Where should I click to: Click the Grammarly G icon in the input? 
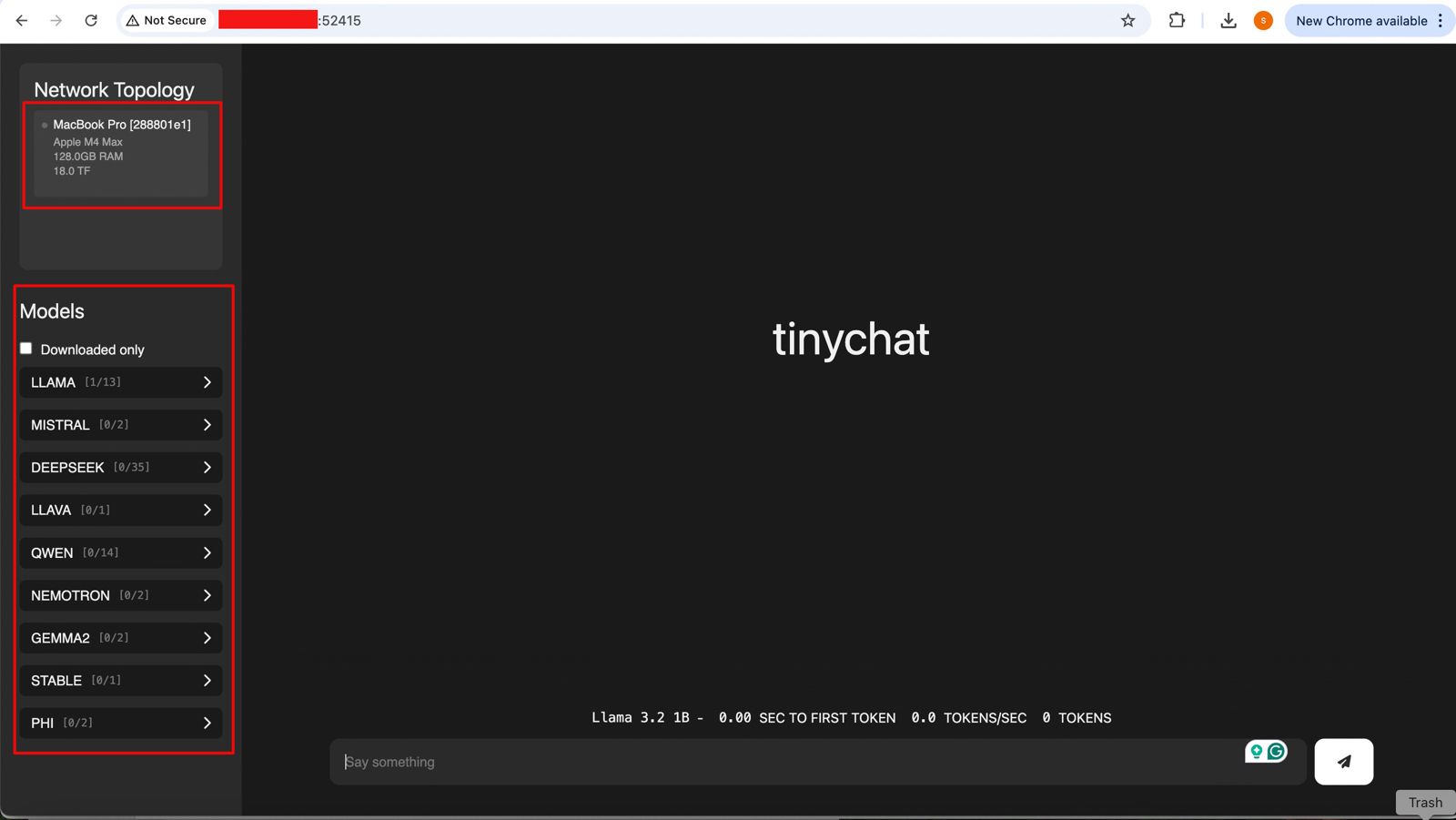(x=1277, y=752)
